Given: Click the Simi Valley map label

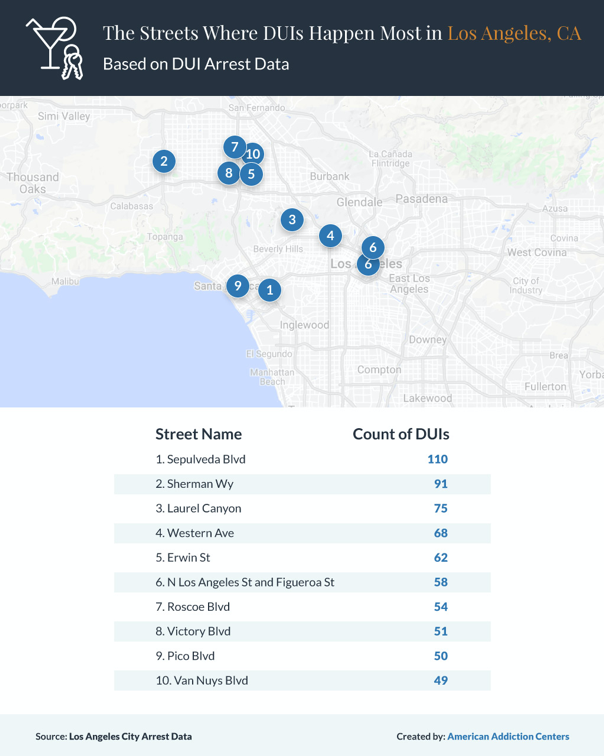Looking at the screenshot, I should point(64,116).
